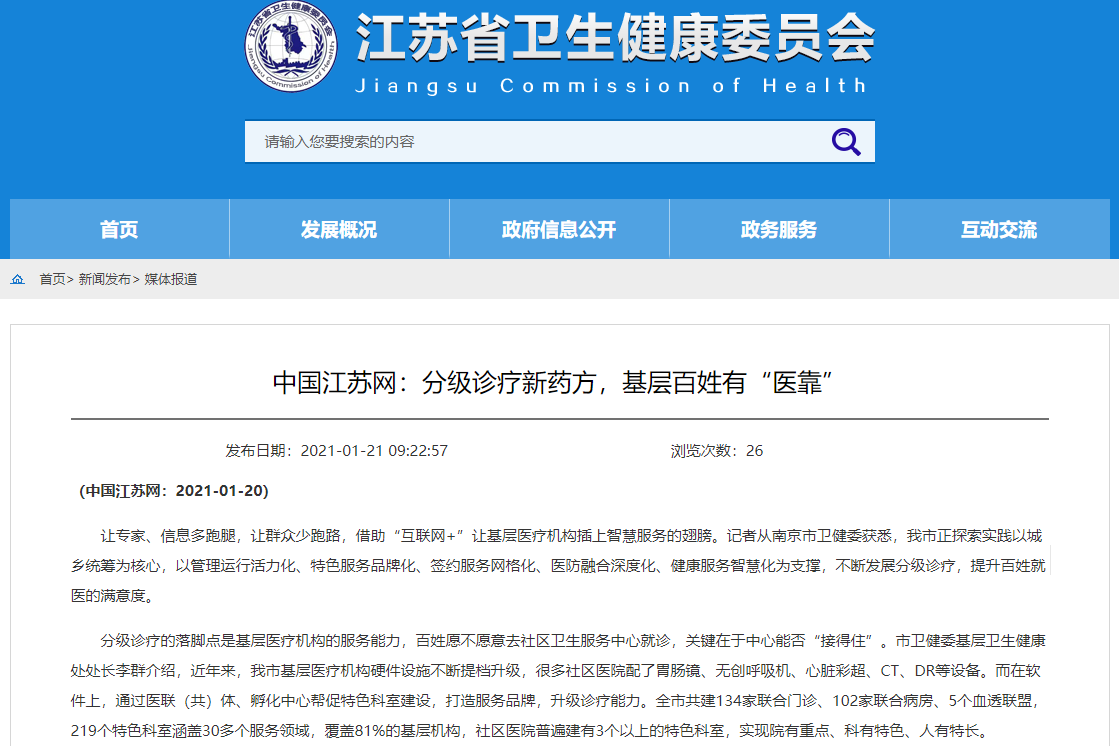Navigate to 新闻发布 in the breadcrumb
The width and height of the screenshot is (1119, 746).
[104, 280]
